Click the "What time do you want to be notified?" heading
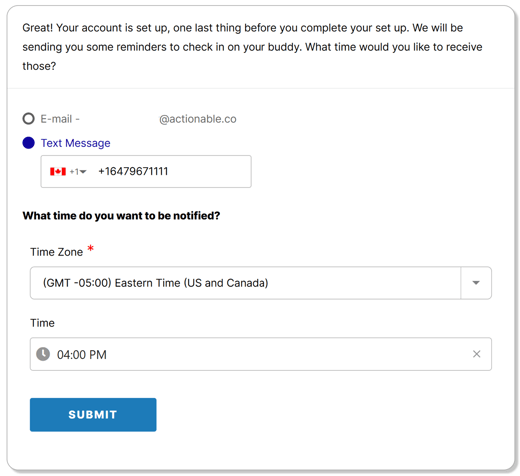 click(x=121, y=216)
